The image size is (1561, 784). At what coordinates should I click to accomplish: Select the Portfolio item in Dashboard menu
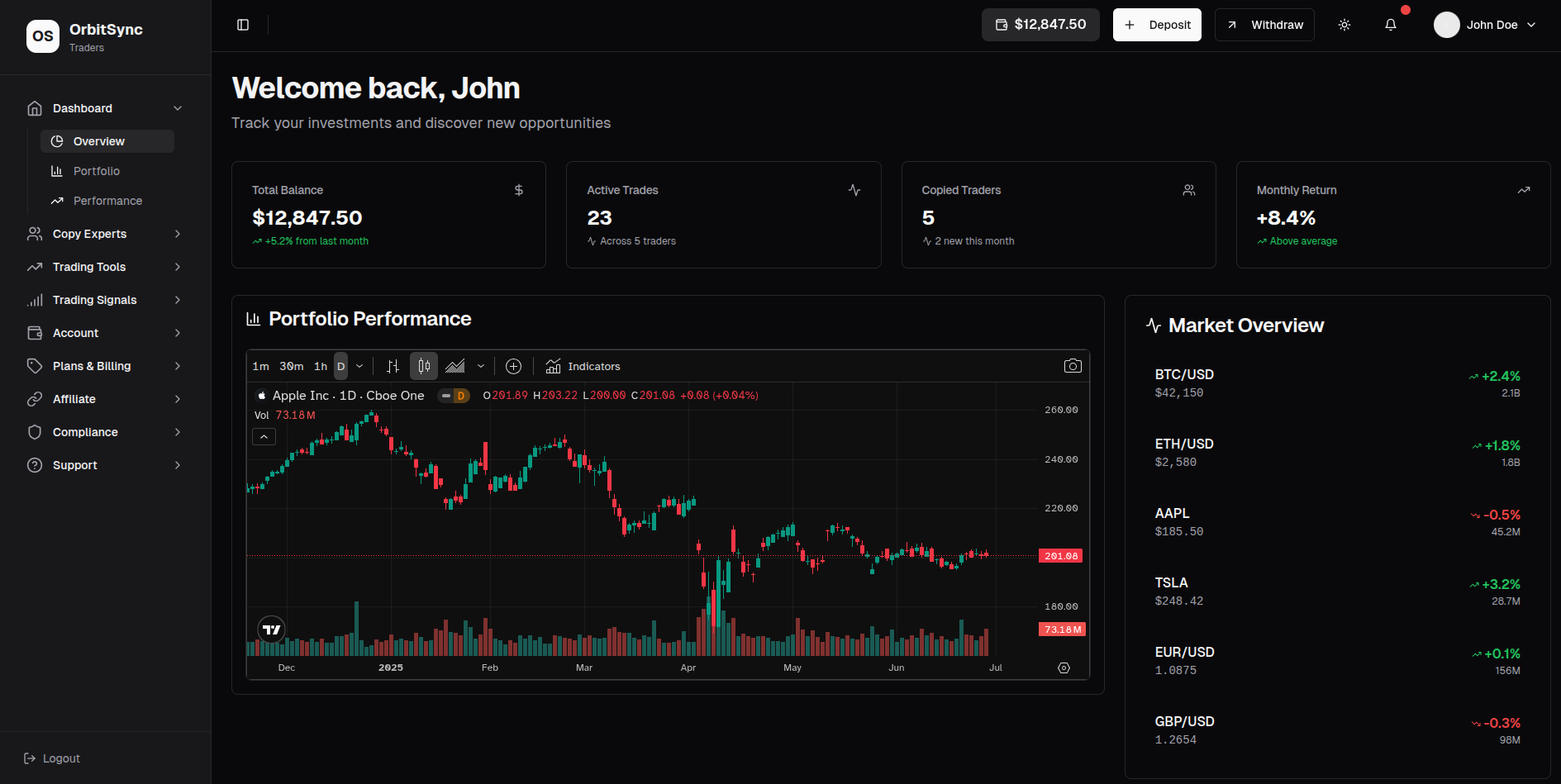pyautogui.click(x=97, y=171)
